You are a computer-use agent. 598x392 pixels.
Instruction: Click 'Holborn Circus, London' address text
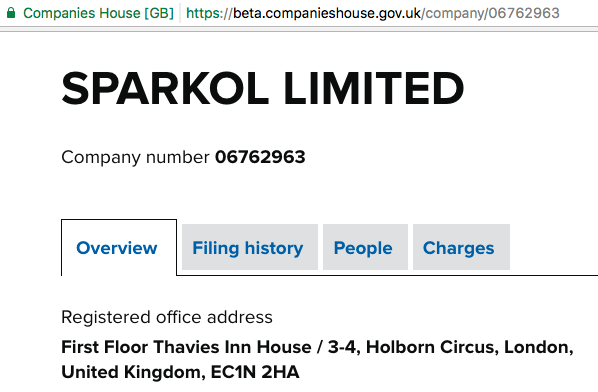click(x=469, y=347)
